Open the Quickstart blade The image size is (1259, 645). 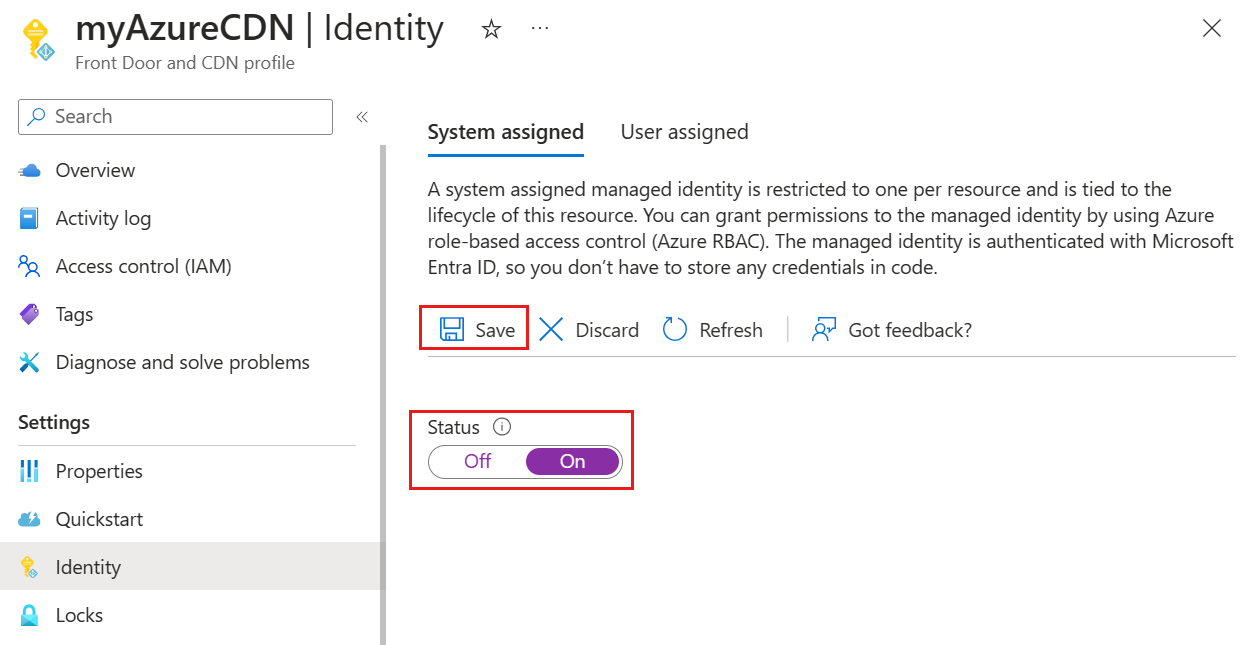click(x=31, y=519)
